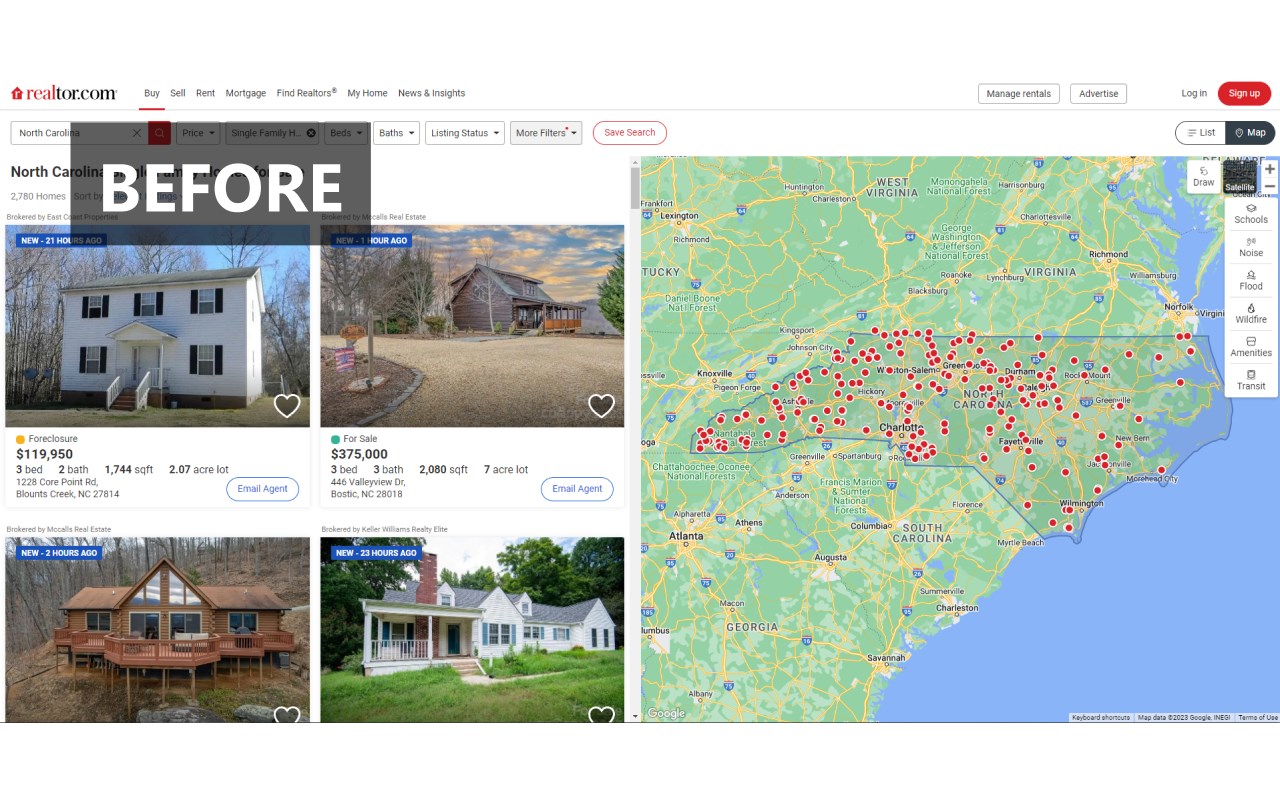Open the realtor.com home logo
Viewport: 1280px width, 800px height.
pos(64,93)
